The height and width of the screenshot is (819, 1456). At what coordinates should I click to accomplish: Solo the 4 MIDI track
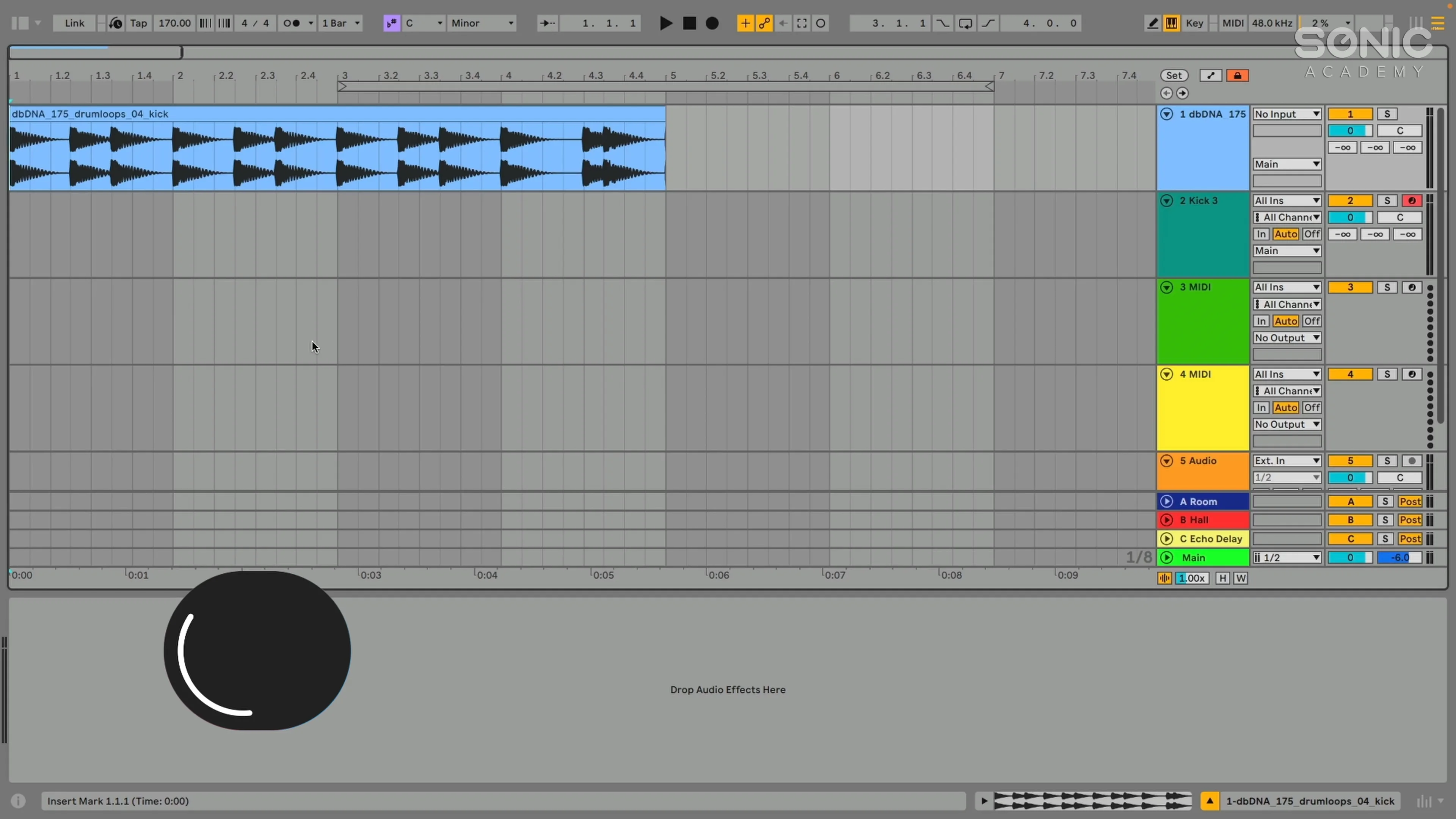(1387, 374)
